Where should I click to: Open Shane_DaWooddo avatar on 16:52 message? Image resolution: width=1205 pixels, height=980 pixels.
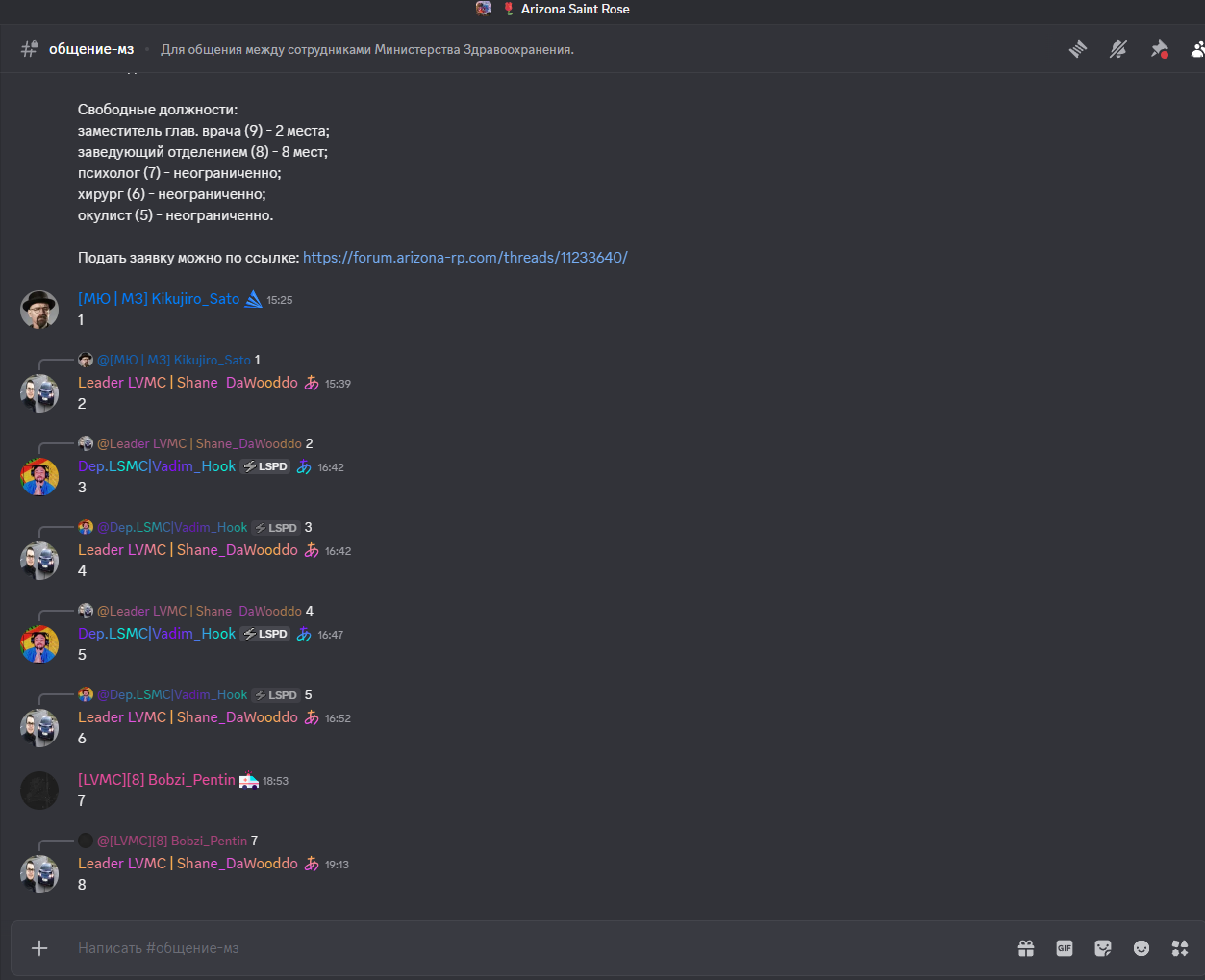[x=39, y=728]
